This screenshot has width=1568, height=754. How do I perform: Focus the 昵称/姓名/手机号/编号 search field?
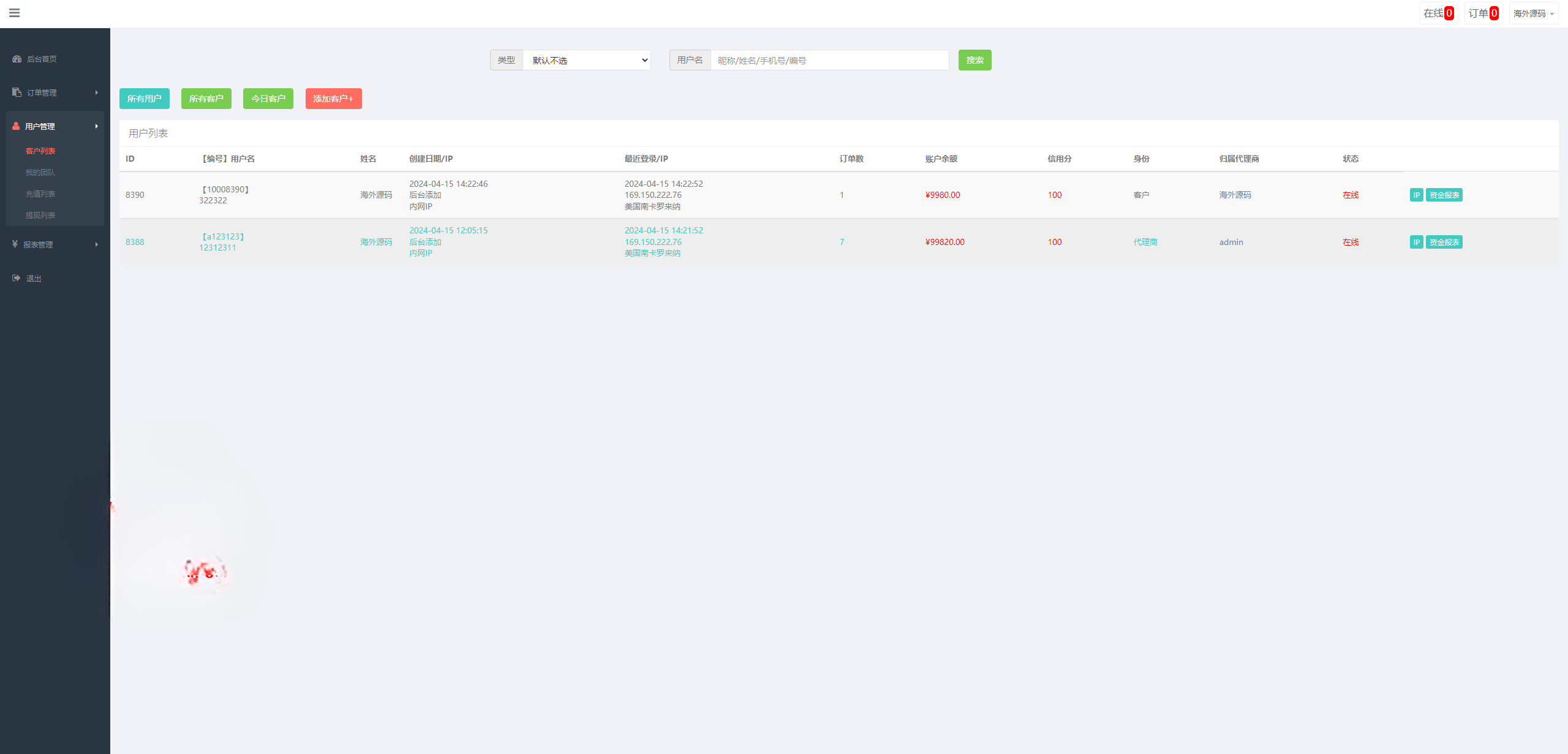(829, 60)
